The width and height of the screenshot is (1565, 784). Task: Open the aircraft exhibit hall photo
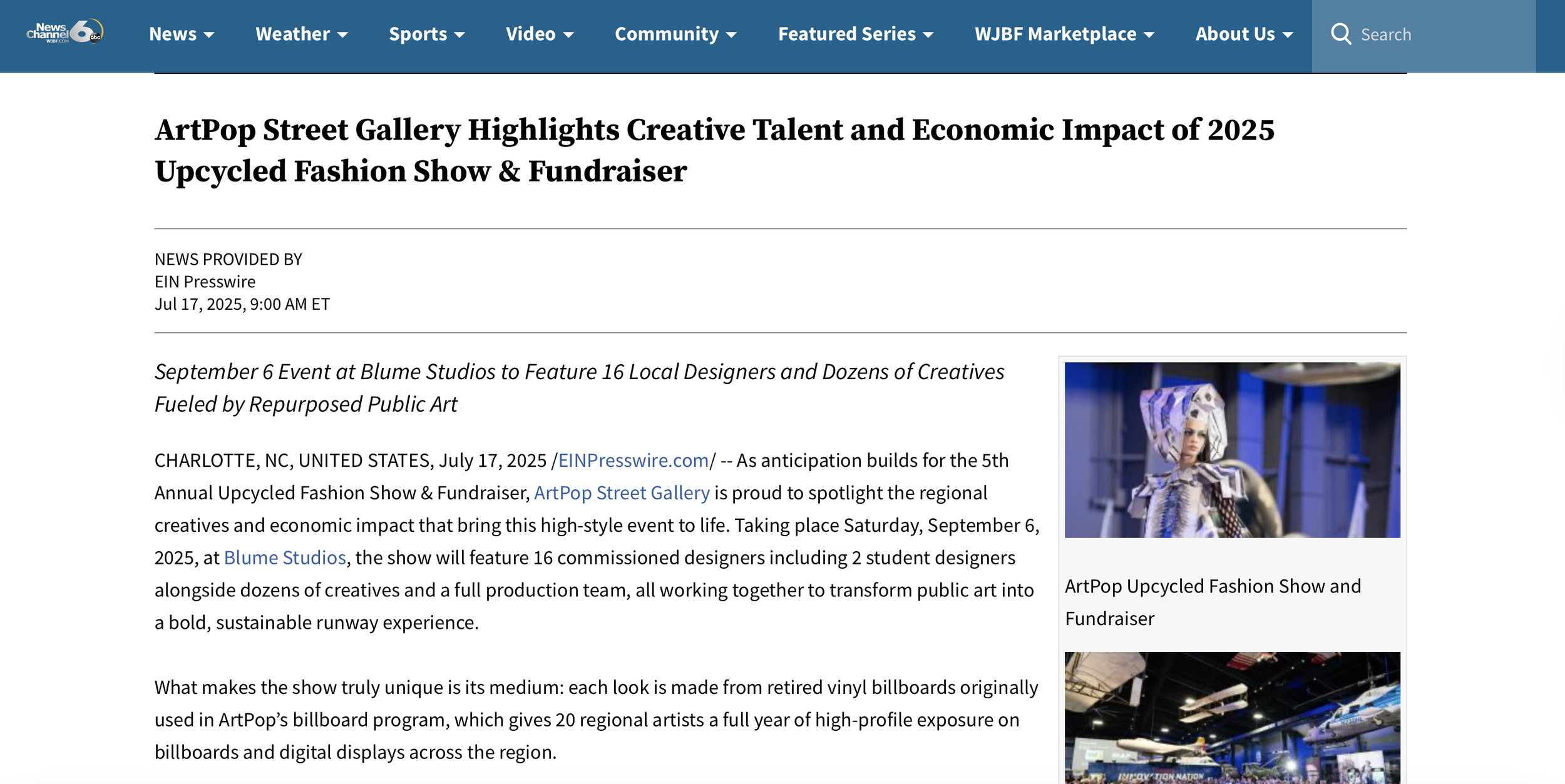[x=1232, y=717]
